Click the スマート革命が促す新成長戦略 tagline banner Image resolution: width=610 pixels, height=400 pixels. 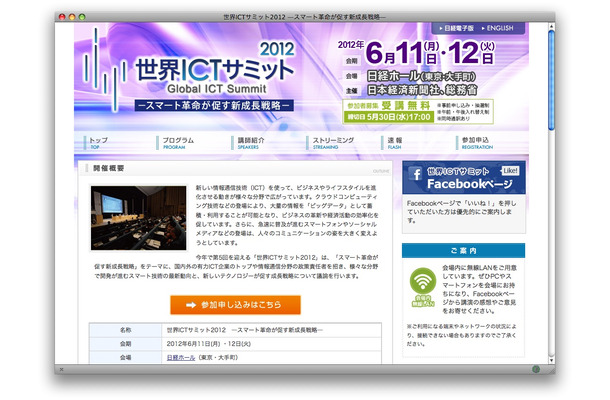214,105
